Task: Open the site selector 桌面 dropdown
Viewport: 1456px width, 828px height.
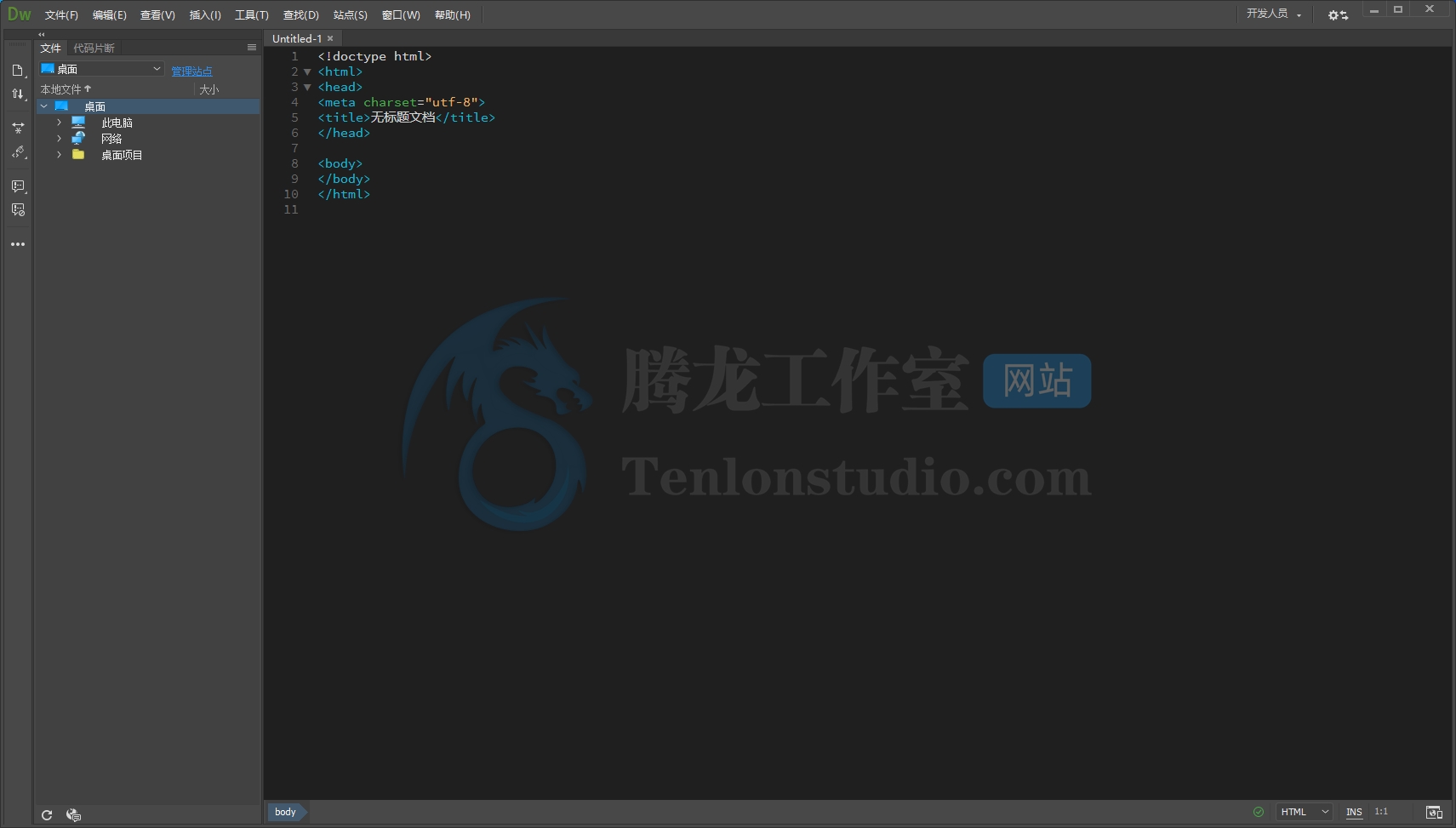Action: (101, 69)
